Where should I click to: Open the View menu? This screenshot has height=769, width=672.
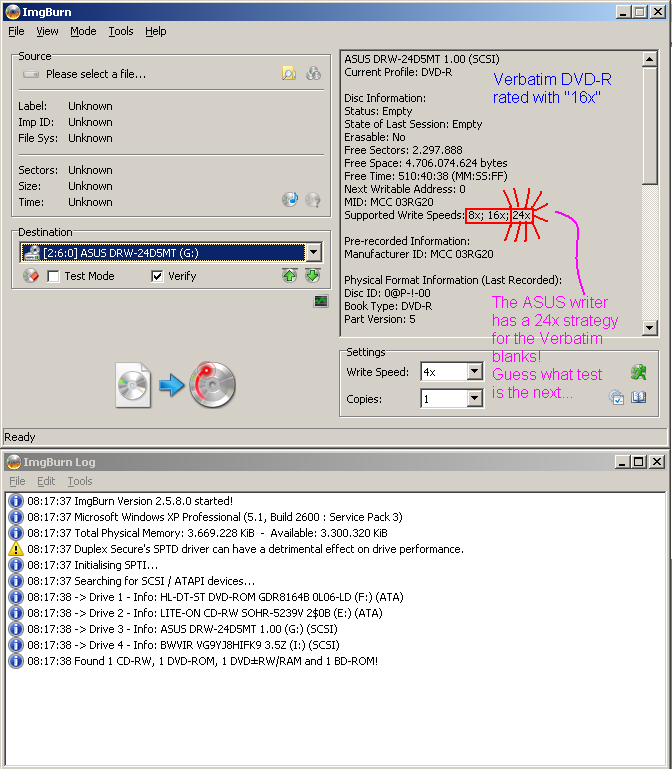pyautogui.click(x=47, y=31)
